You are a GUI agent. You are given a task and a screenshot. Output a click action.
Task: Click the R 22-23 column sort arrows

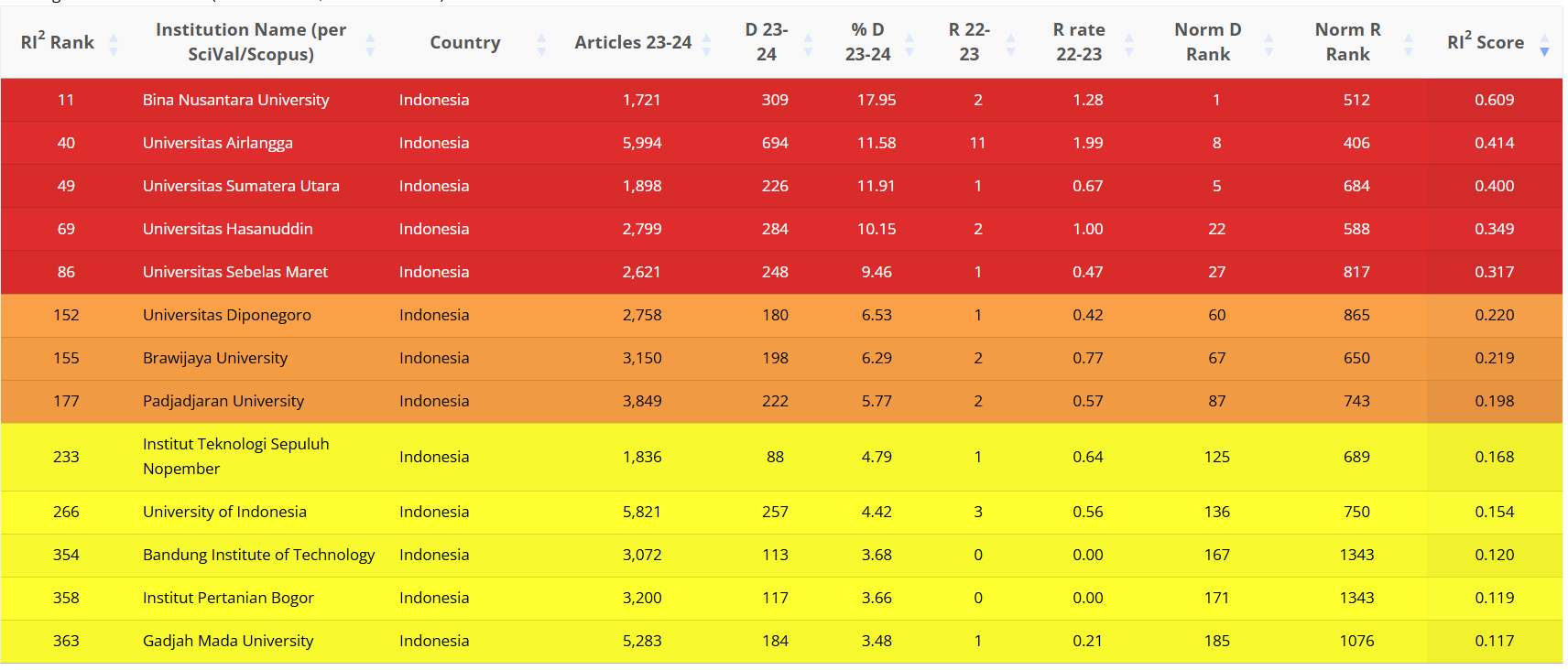coord(1011,43)
